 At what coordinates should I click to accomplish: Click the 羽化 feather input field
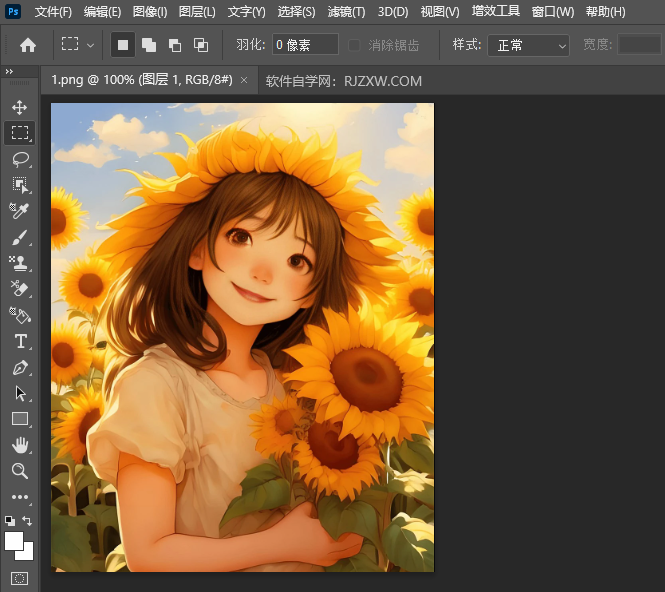tap(305, 45)
